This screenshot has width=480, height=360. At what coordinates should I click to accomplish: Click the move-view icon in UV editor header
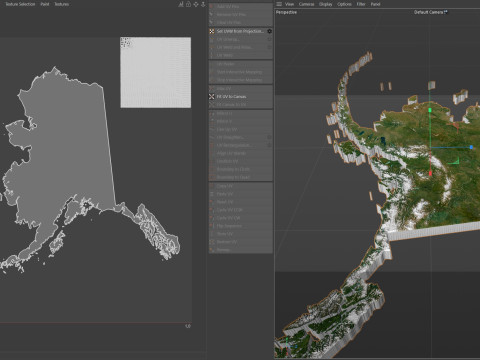[x=196, y=4]
